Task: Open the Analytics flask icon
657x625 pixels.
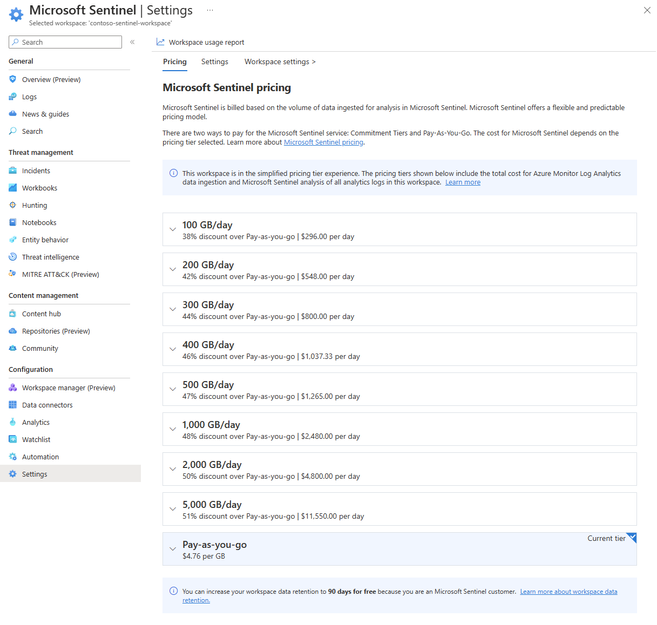Action: 13,422
